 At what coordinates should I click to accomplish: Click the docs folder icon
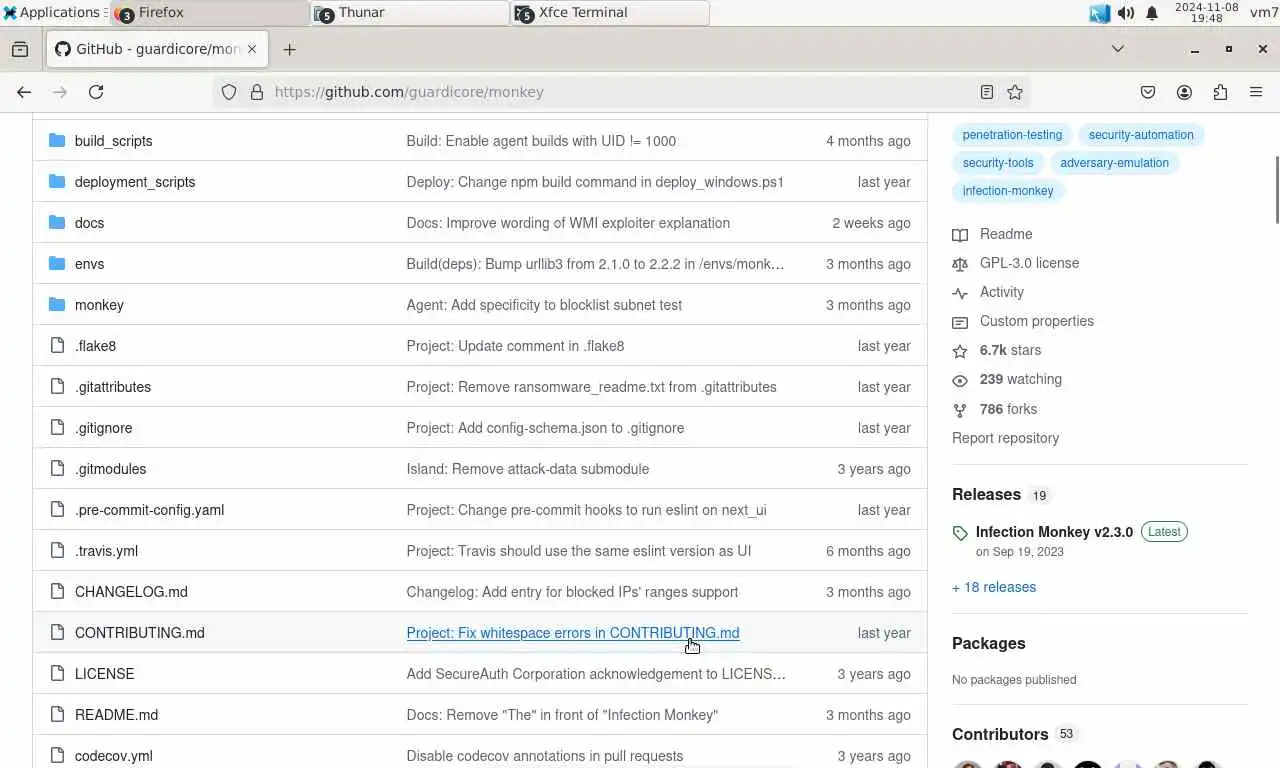57,223
